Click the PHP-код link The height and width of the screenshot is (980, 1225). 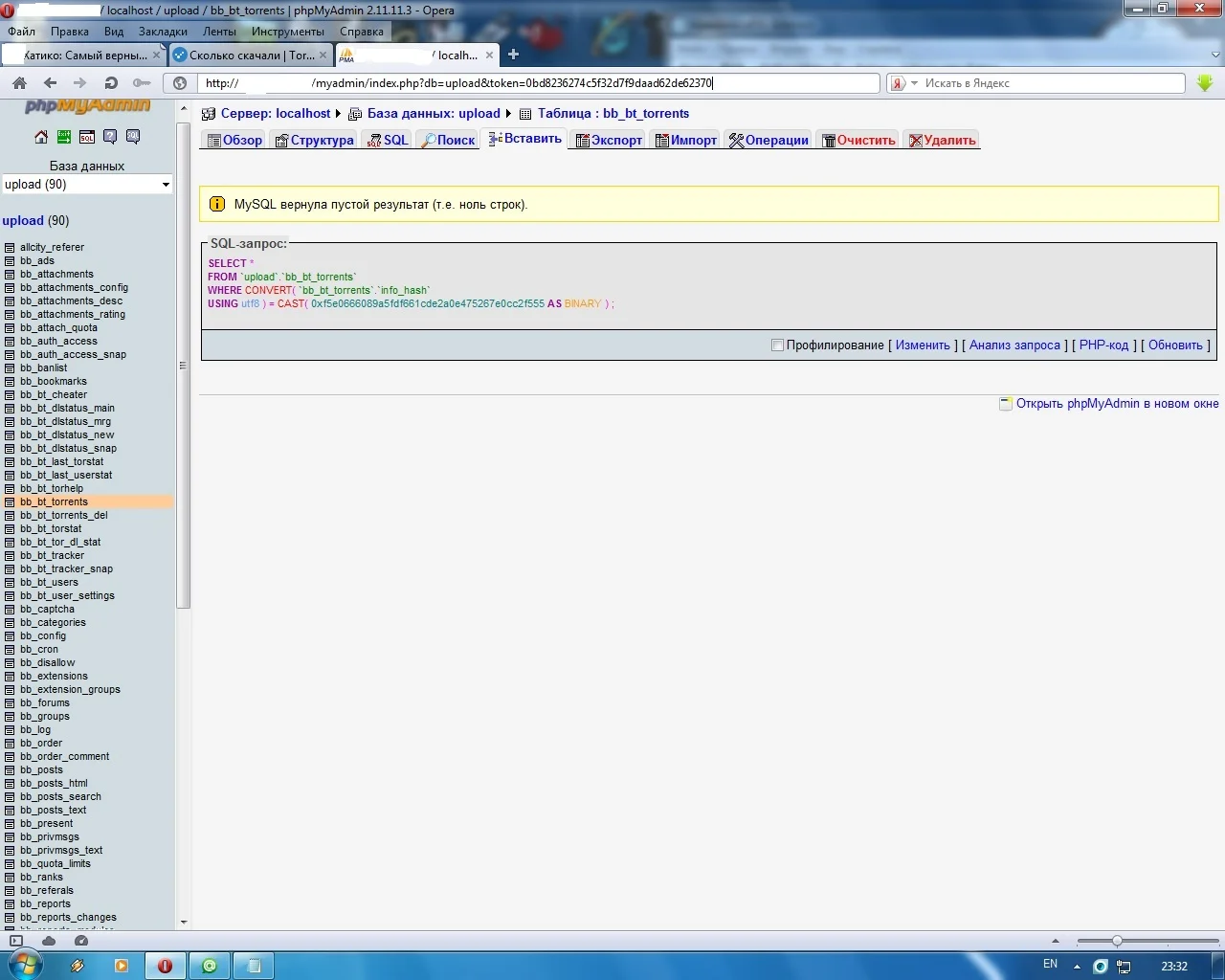[x=1104, y=345]
